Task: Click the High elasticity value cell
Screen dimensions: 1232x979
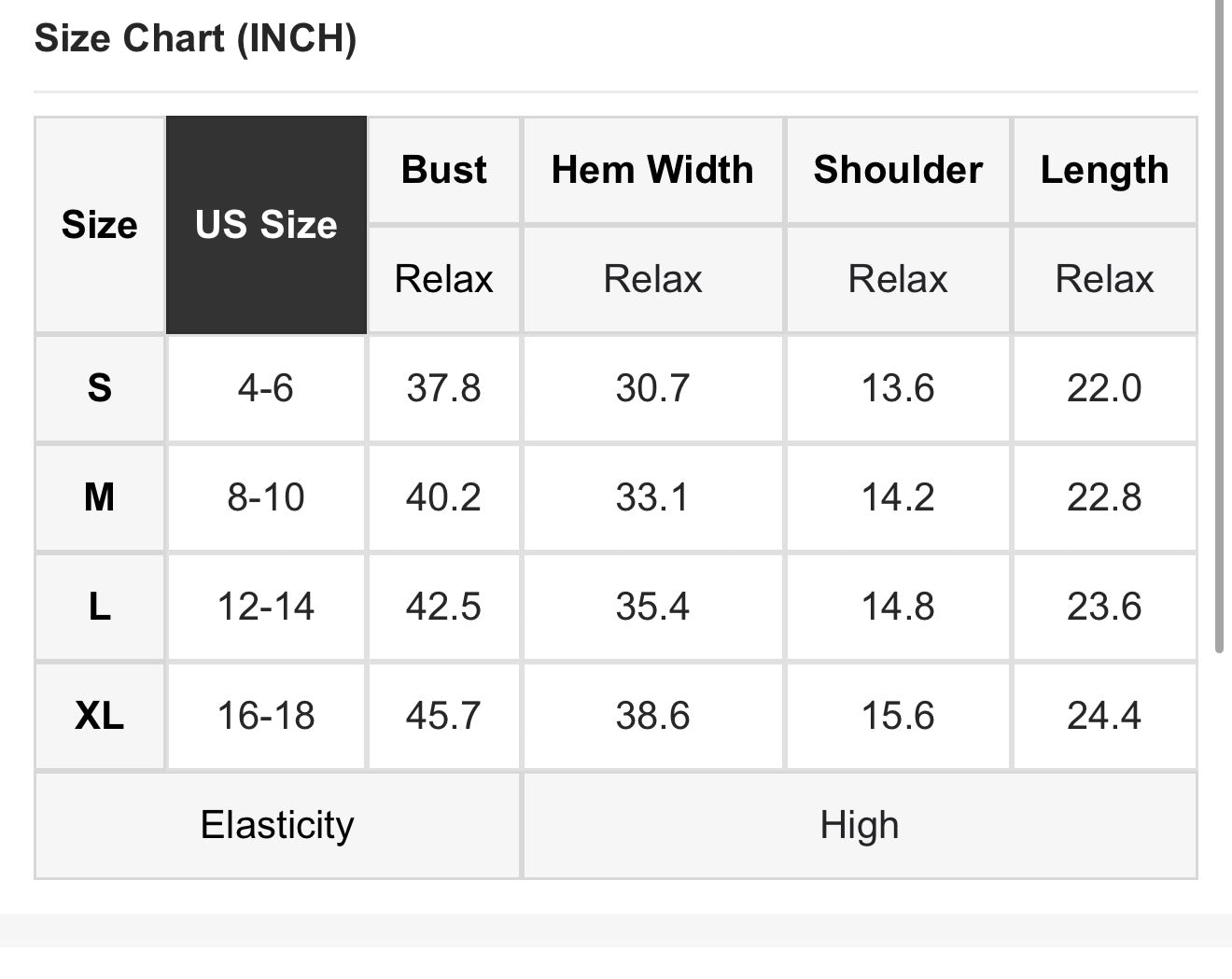Action: 860,825
